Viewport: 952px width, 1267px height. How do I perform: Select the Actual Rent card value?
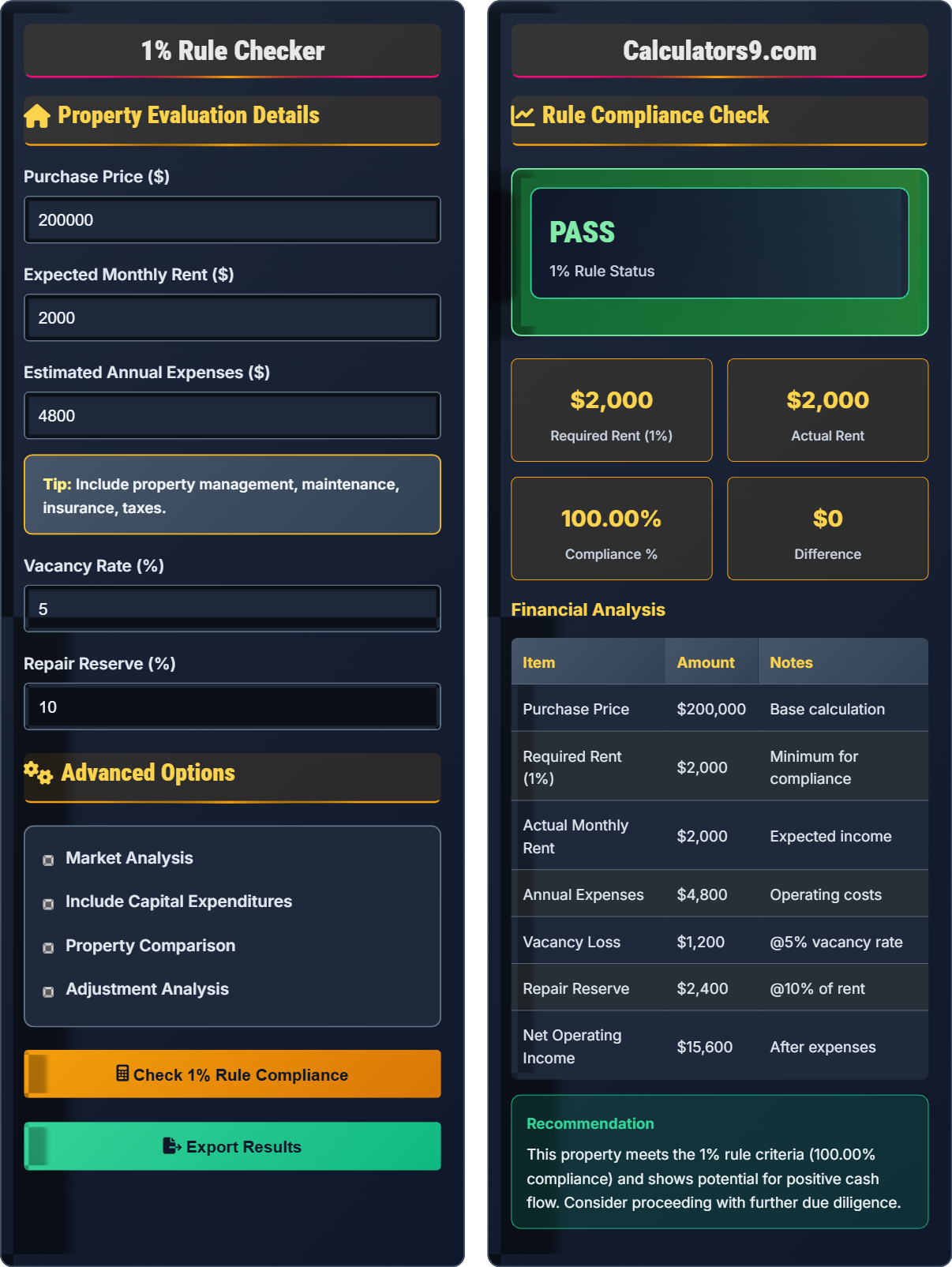click(x=827, y=400)
